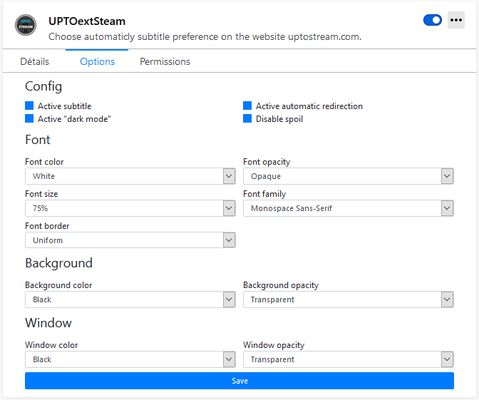Click the blue Save button

pyautogui.click(x=239, y=381)
